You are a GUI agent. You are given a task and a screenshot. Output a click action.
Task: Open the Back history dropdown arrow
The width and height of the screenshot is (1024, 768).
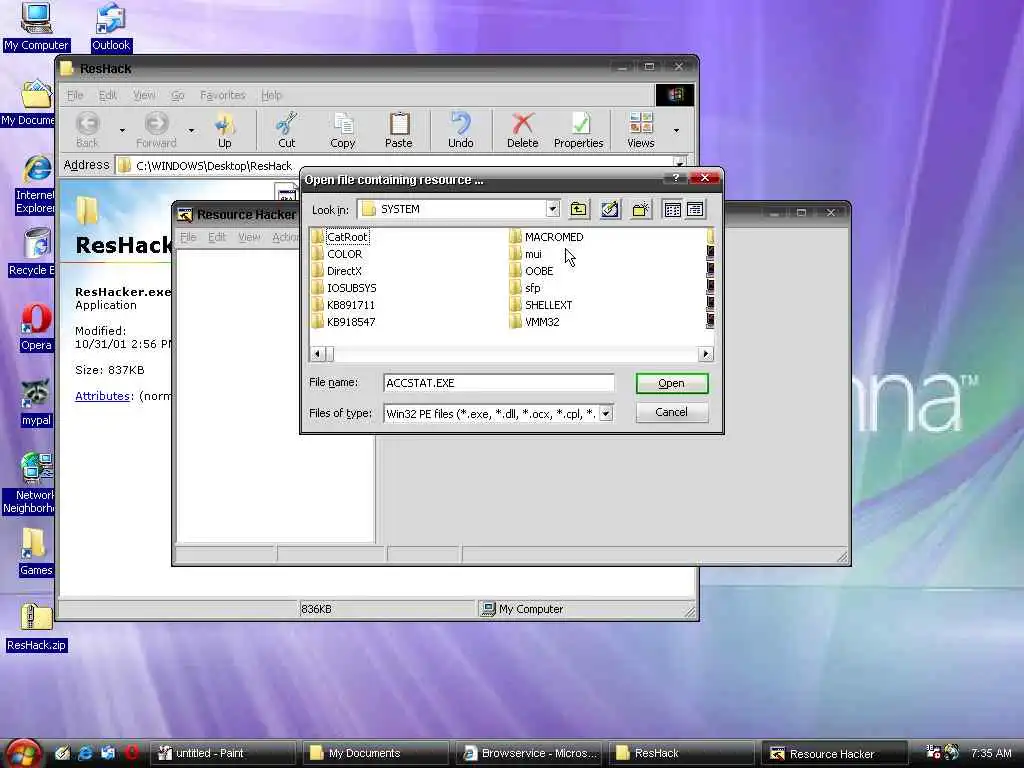pyautogui.click(x=122, y=130)
